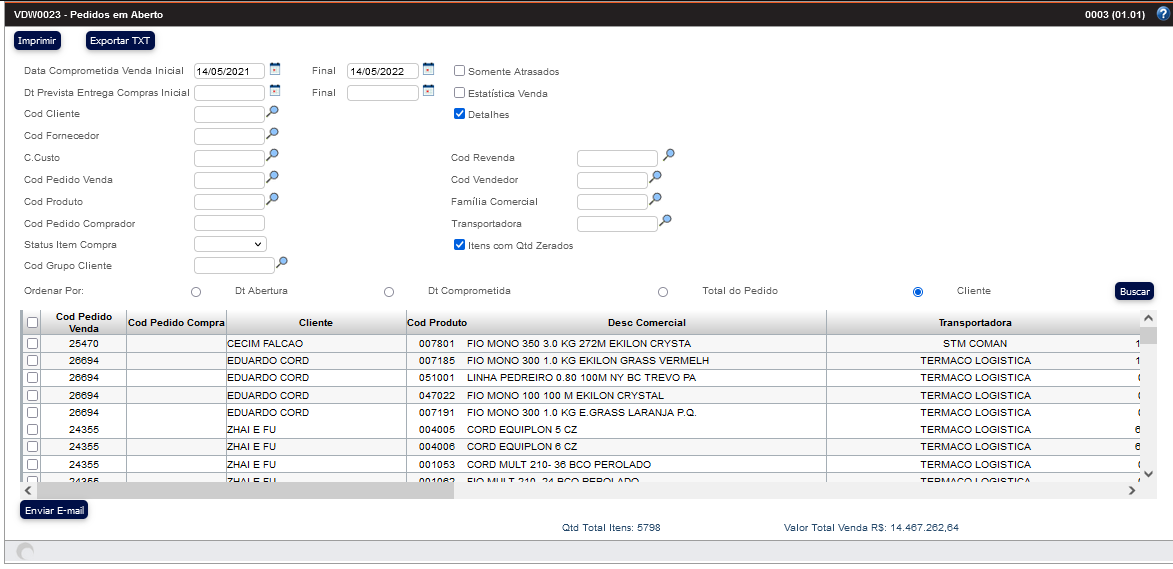Open calendar for Data Comprometida Venda Inicial
This screenshot has width=1173, height=569.
click(x=275, y=70)
